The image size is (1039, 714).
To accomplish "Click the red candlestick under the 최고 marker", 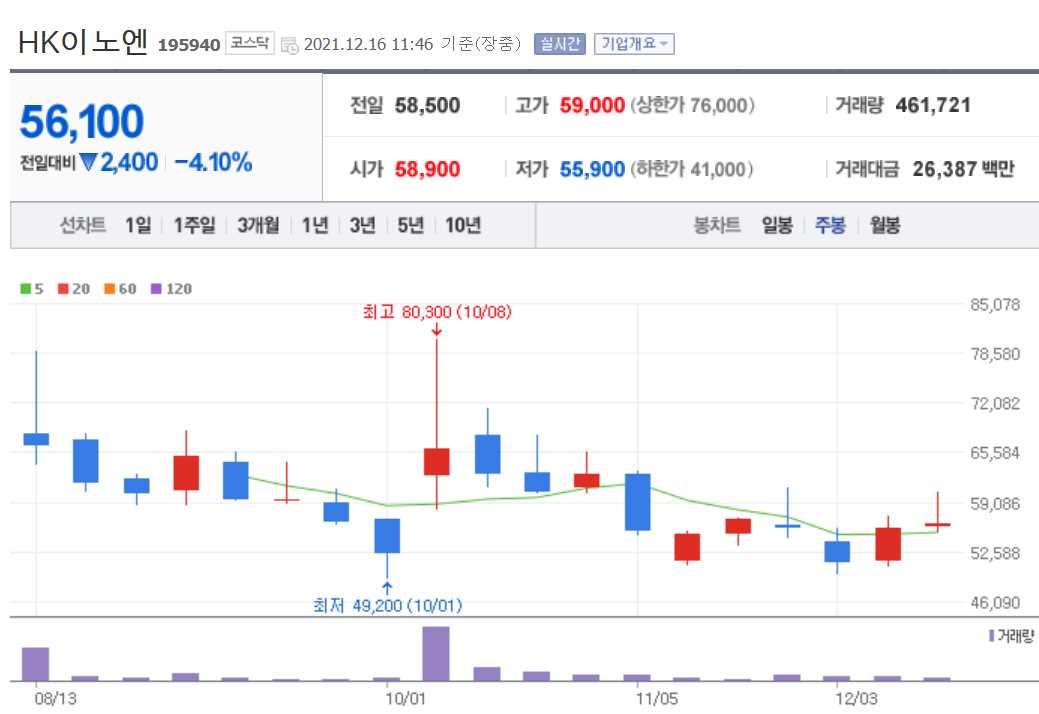I will 436,462.
